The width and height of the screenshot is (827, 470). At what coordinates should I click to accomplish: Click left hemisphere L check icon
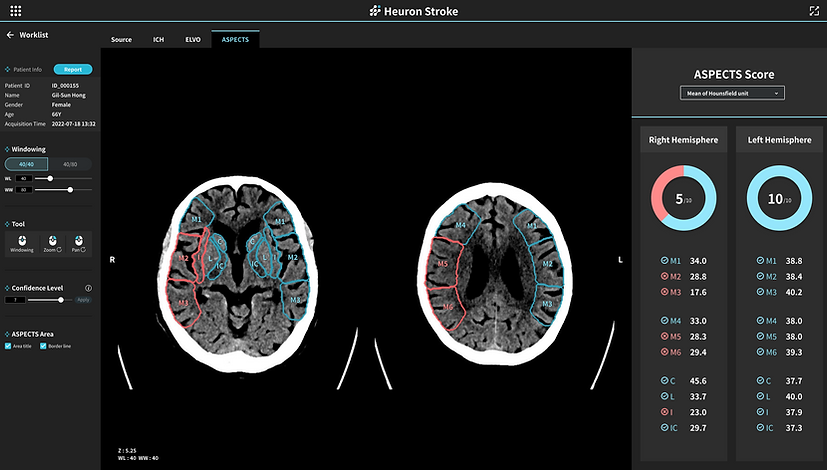tap(761, 396)
